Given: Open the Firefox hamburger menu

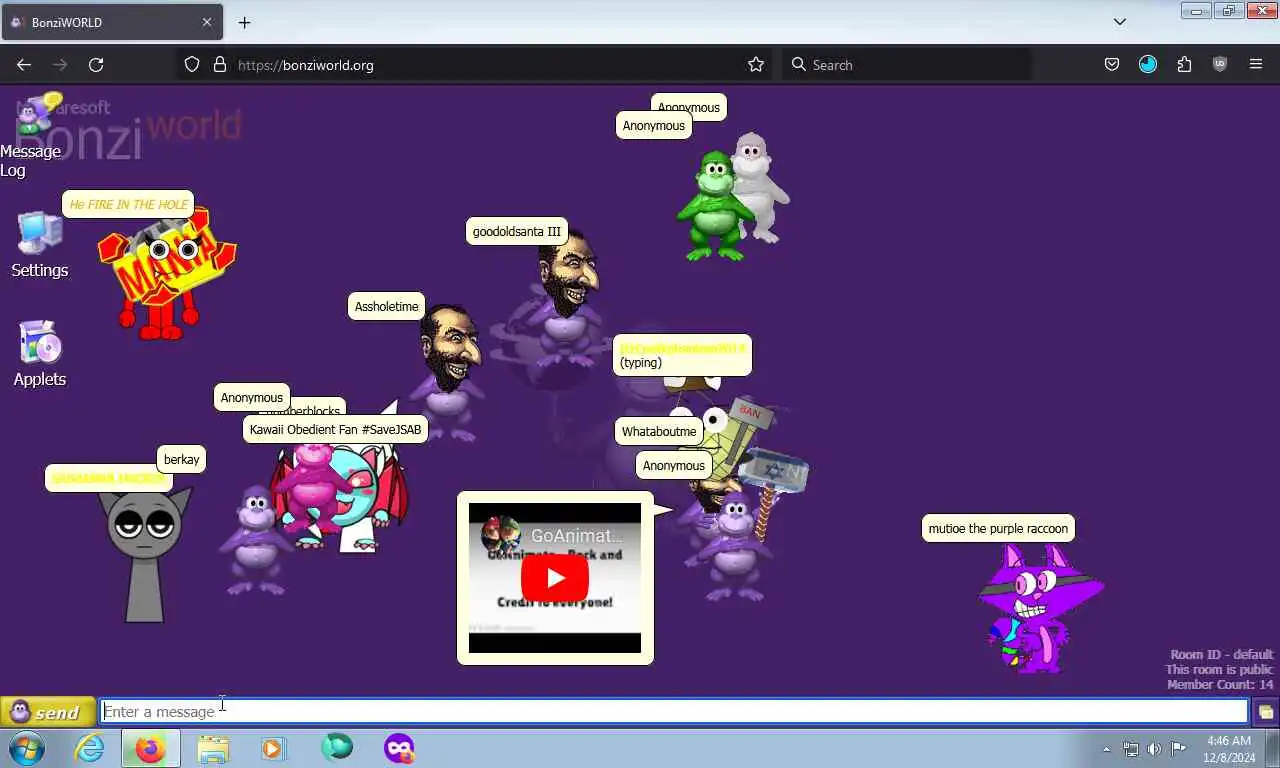Looking at the screenshot, I should (x=1256, y=64).
